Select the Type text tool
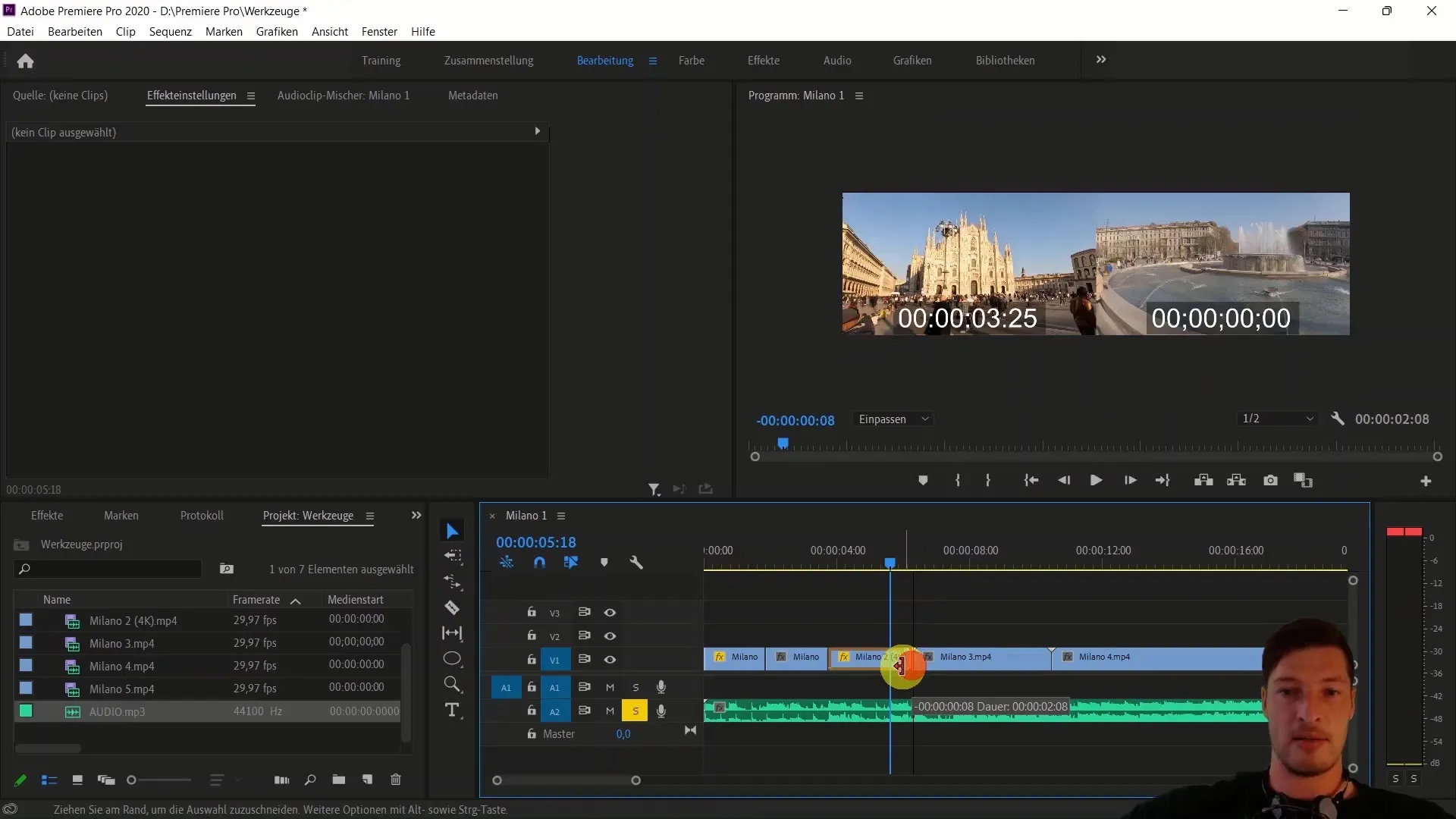 453,711
